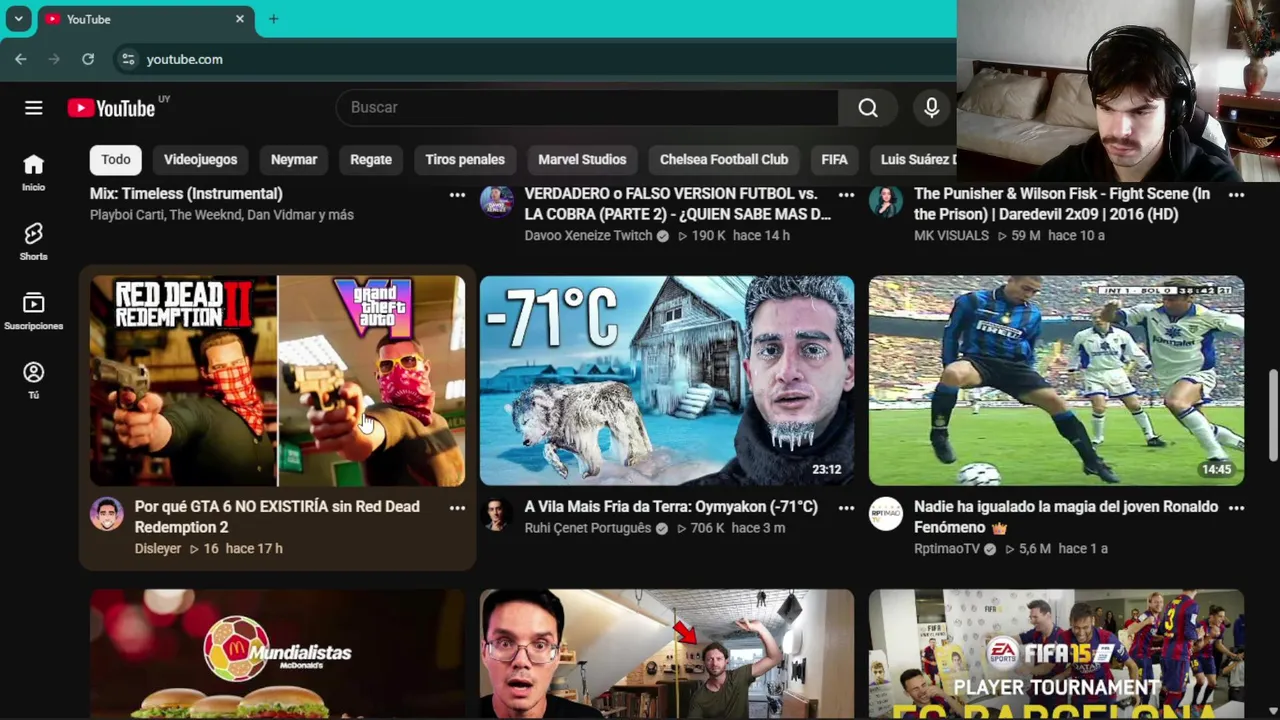The height and width of the screenshot is (720, 1280).
Task: Open Davoo Xeneize channel avatar
Action: (496, 201)
